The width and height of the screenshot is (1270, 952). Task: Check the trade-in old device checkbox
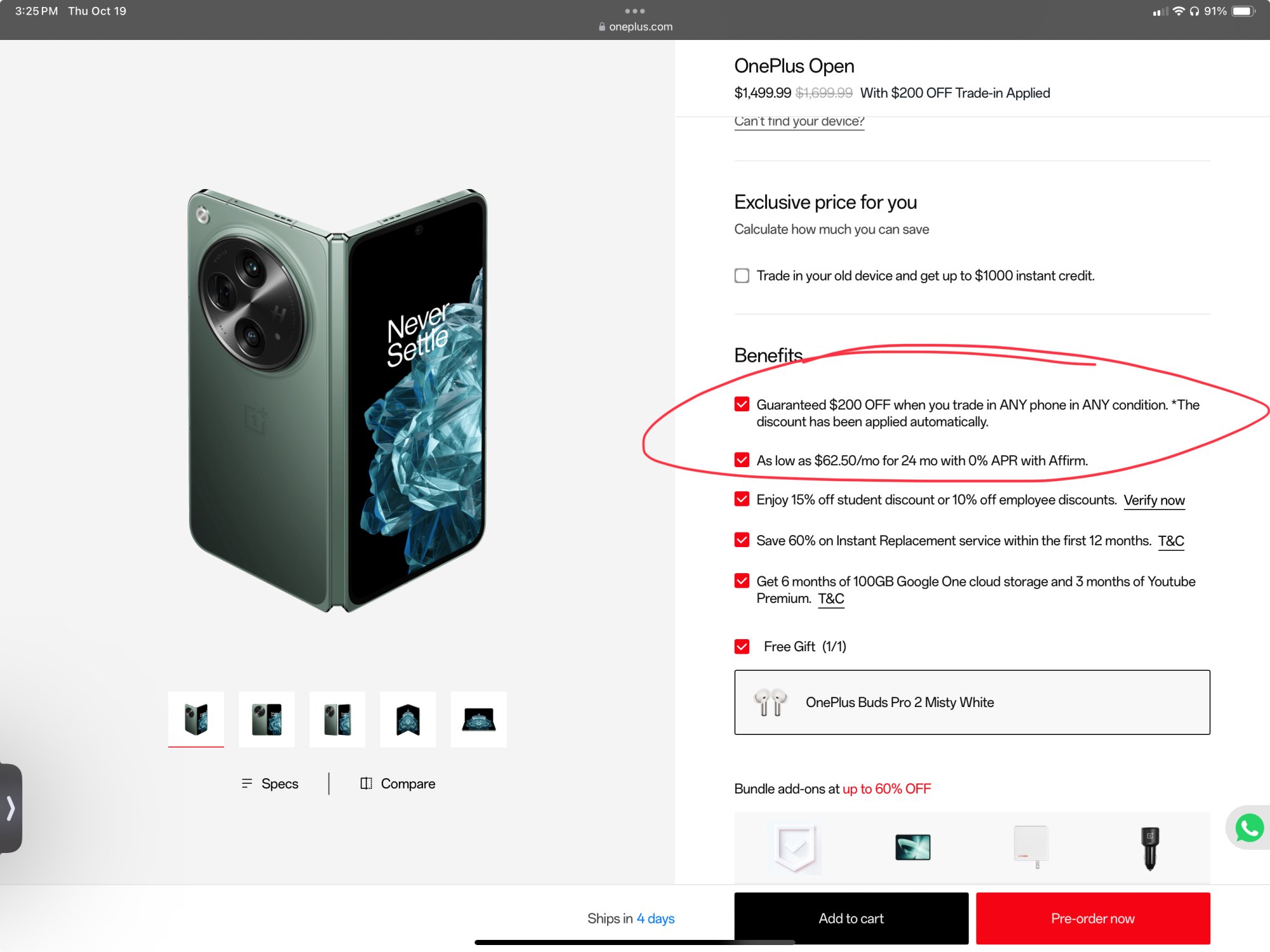[x=742, y=275]
